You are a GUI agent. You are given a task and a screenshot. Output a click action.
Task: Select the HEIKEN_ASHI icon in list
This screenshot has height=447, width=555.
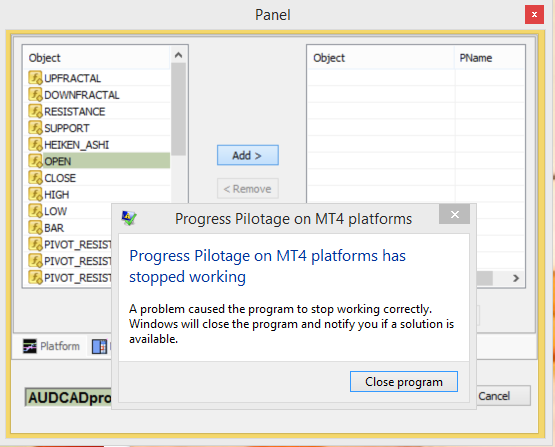tap(35, 144)
